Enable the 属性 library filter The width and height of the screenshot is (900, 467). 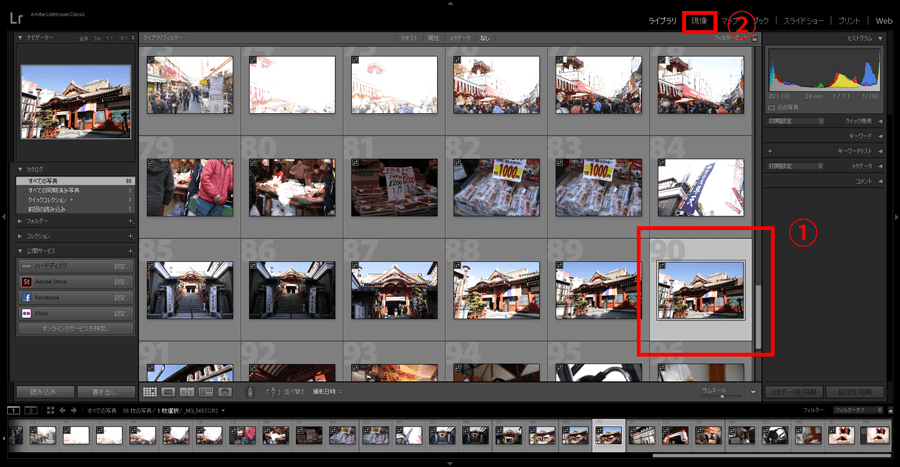433,38
